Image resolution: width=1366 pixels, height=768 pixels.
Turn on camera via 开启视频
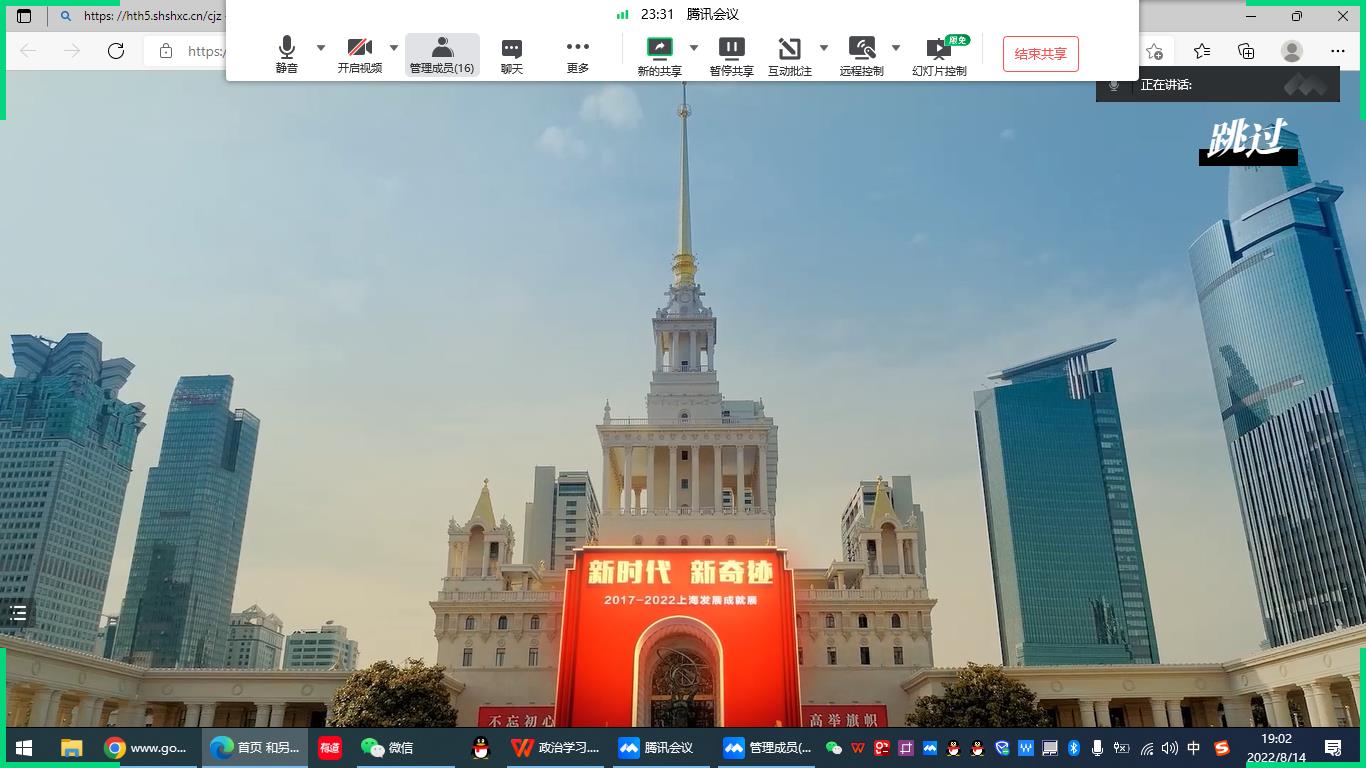(x=359, y=54)
